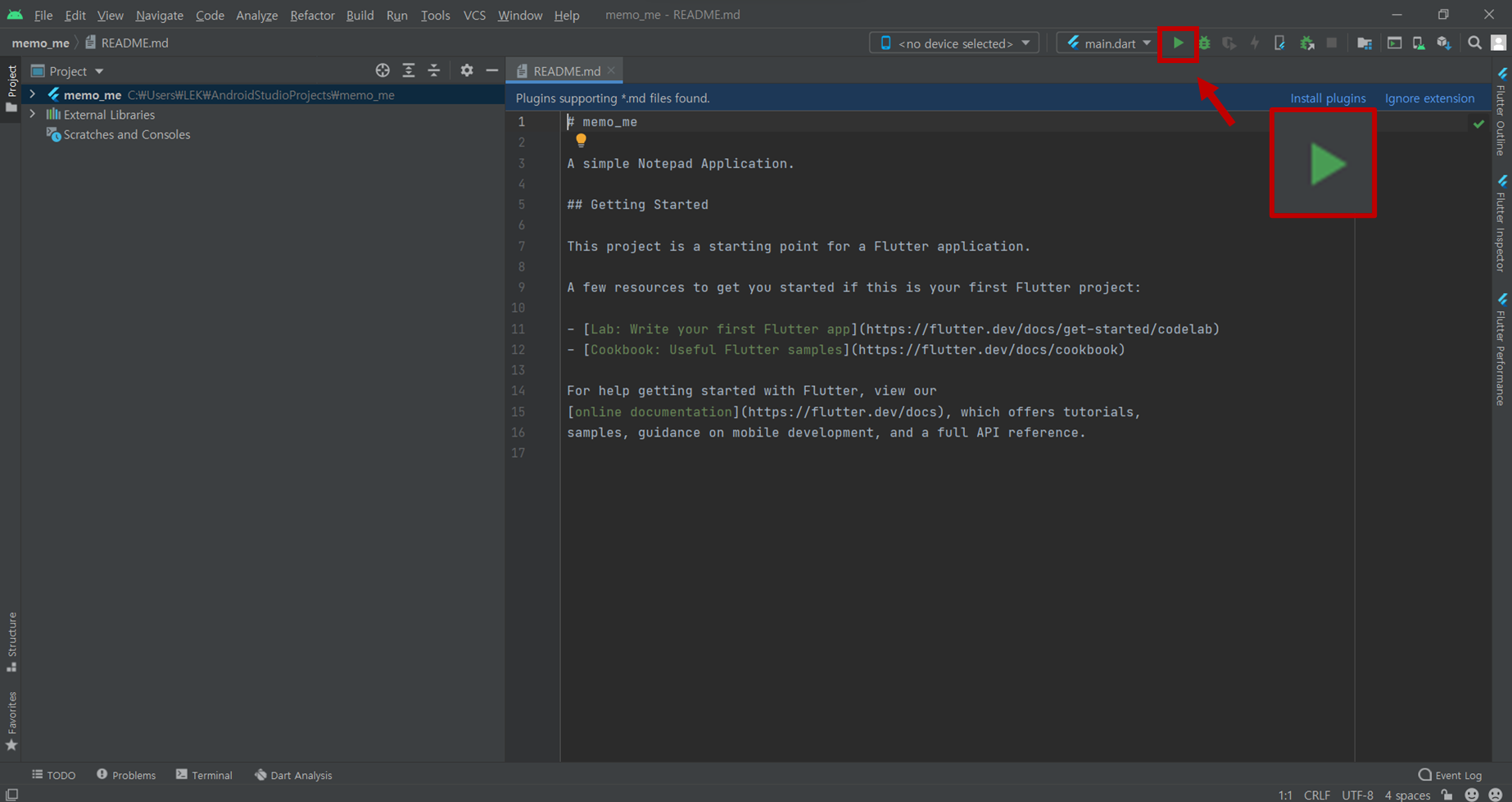1512x802 pixels.
Task: Change UTF-8 file encoding in status bar
Action: (1357, 795)
